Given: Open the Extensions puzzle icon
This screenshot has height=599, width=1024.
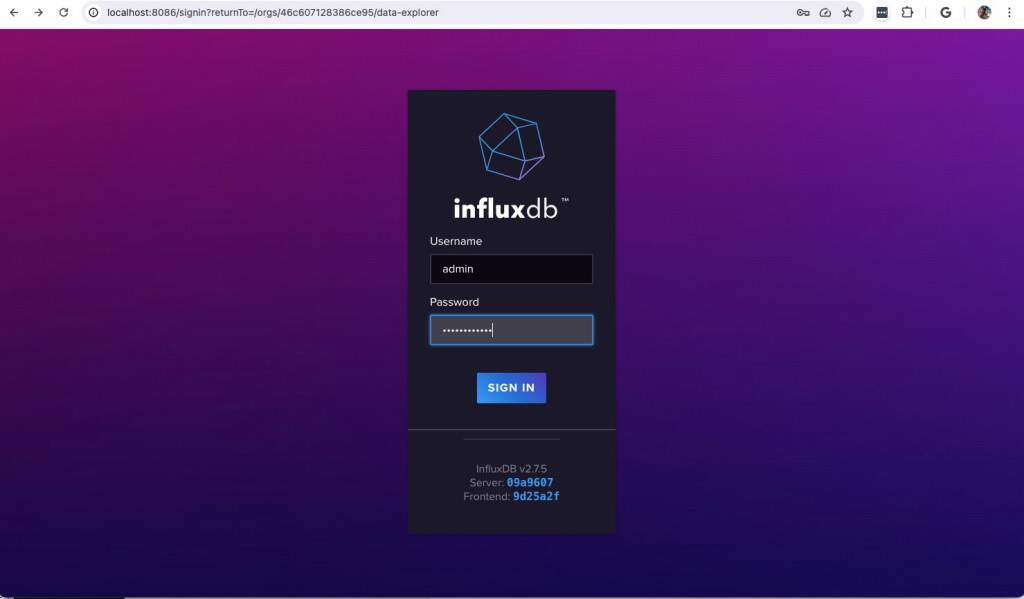Looking at the screenshot, I should (907, 12).
